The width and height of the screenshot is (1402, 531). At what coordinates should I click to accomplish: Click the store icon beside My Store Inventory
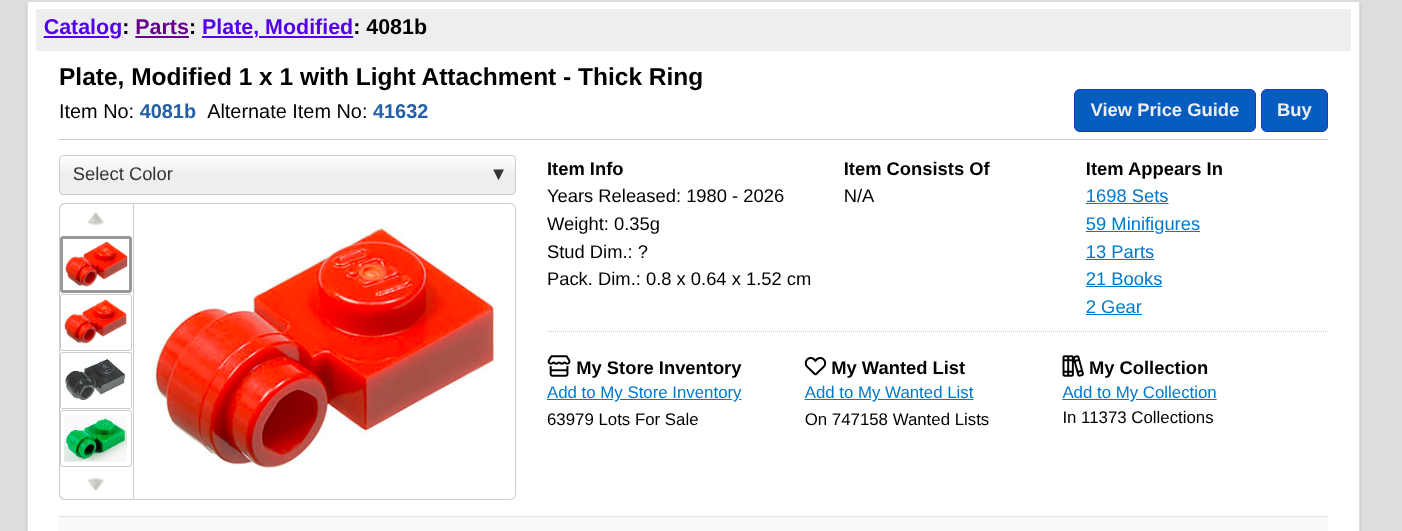coord(559,367)
